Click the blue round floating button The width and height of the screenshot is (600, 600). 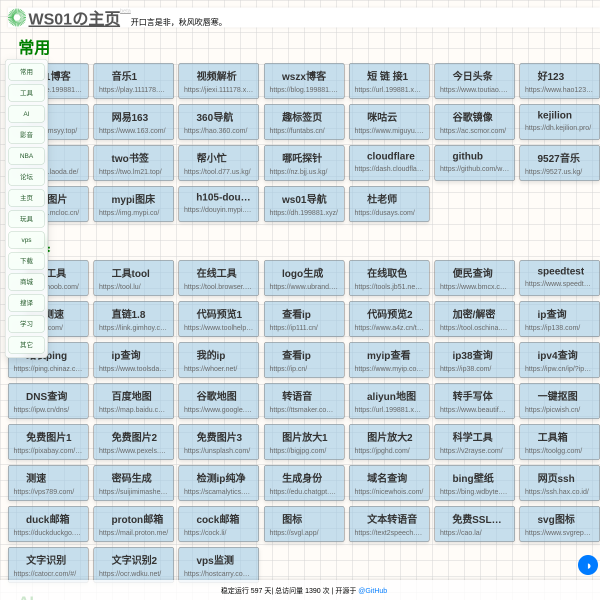click(588, 565)
